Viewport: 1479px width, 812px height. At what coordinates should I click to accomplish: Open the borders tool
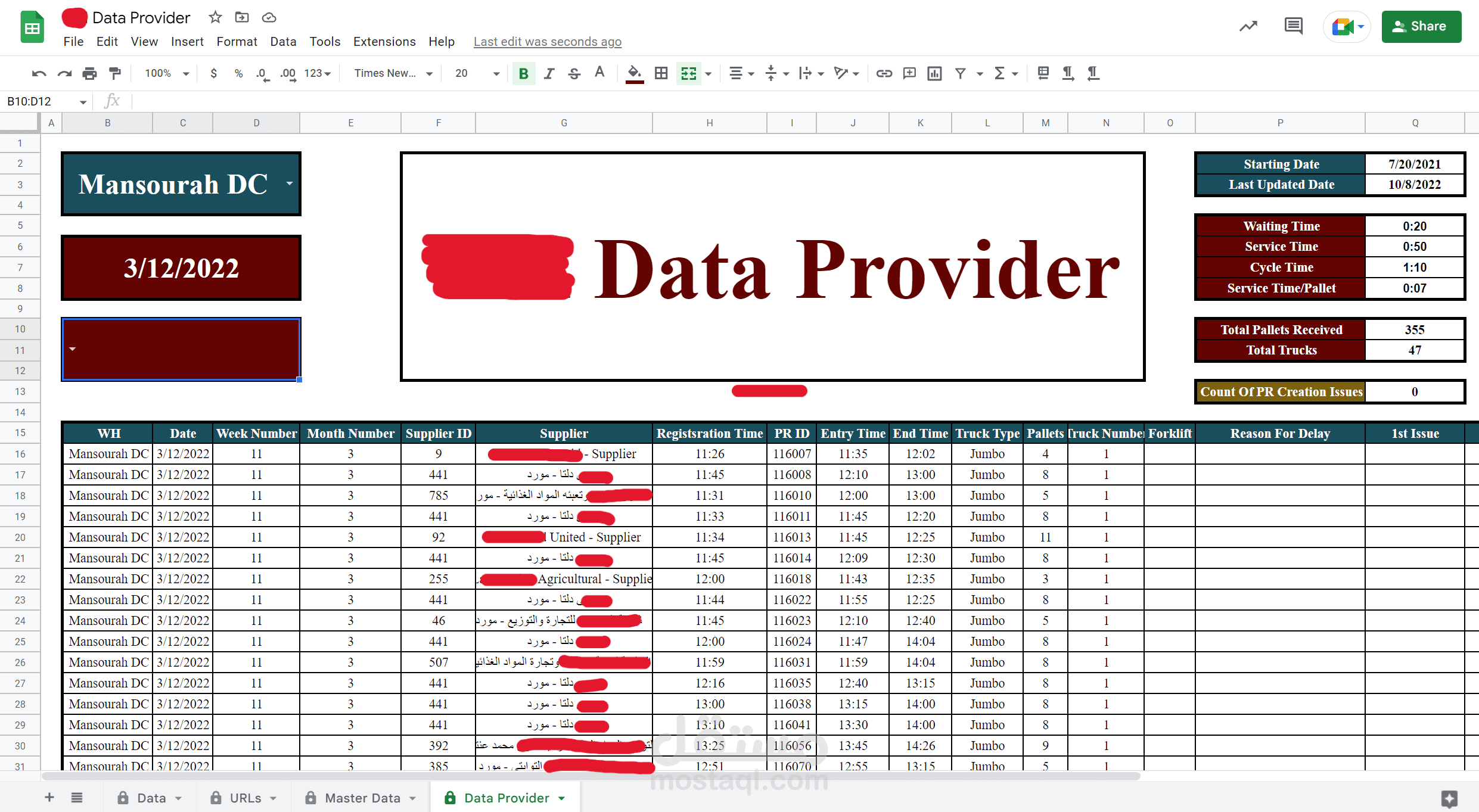point(661,73)
